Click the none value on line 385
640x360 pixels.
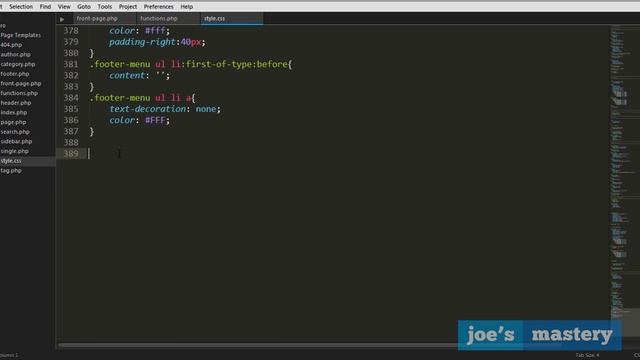click(206, 109)
